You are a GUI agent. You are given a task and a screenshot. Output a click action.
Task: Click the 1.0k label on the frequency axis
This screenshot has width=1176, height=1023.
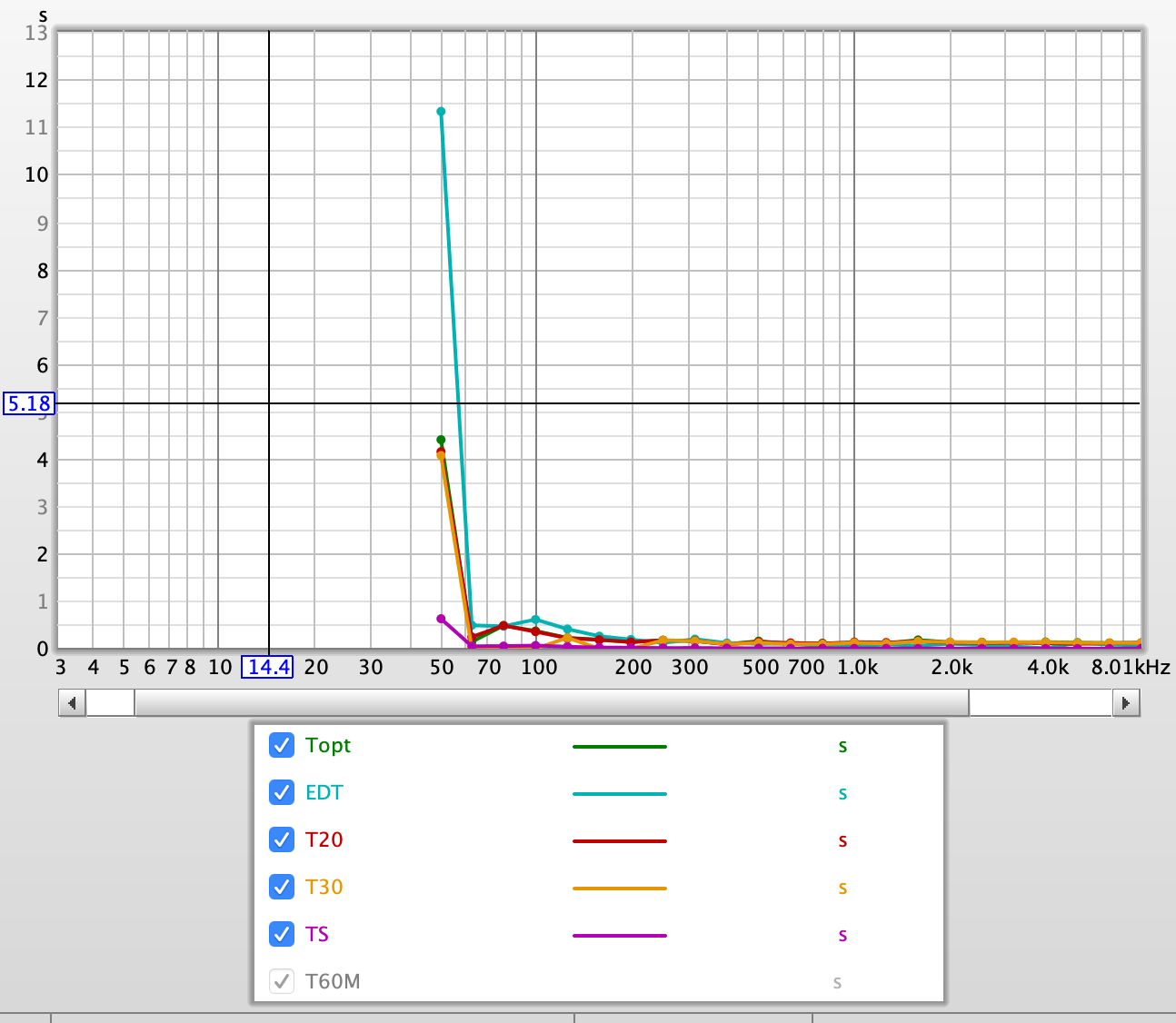point(857,668)
